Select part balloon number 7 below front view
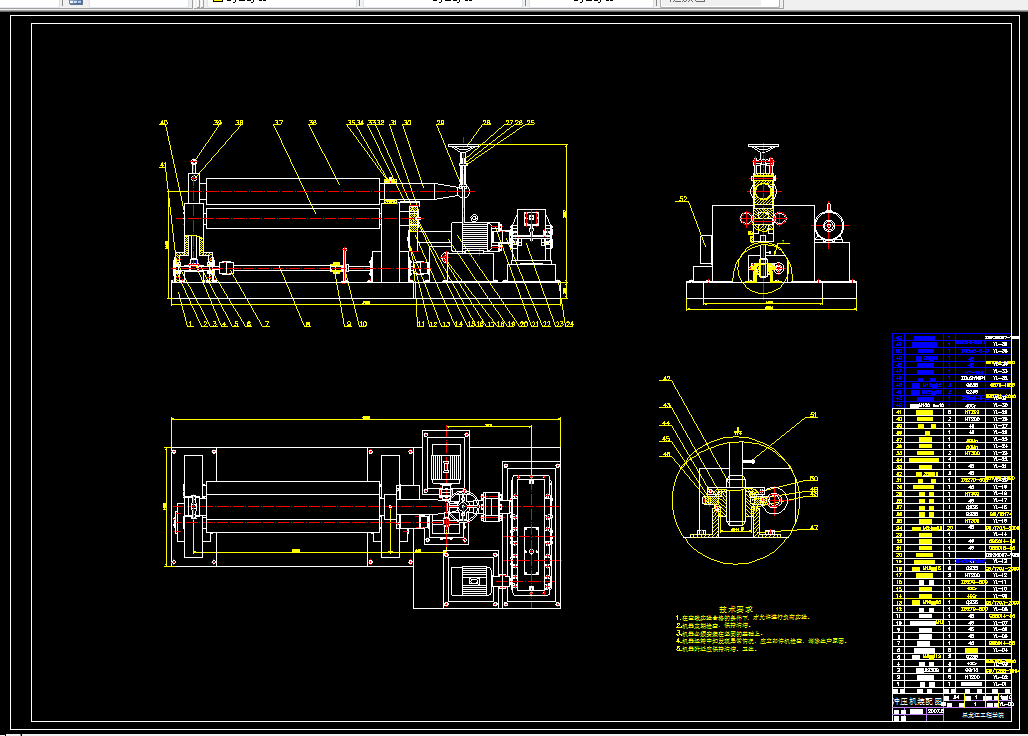This screenshot has width=1028, height=736. (x=267, y=324)
